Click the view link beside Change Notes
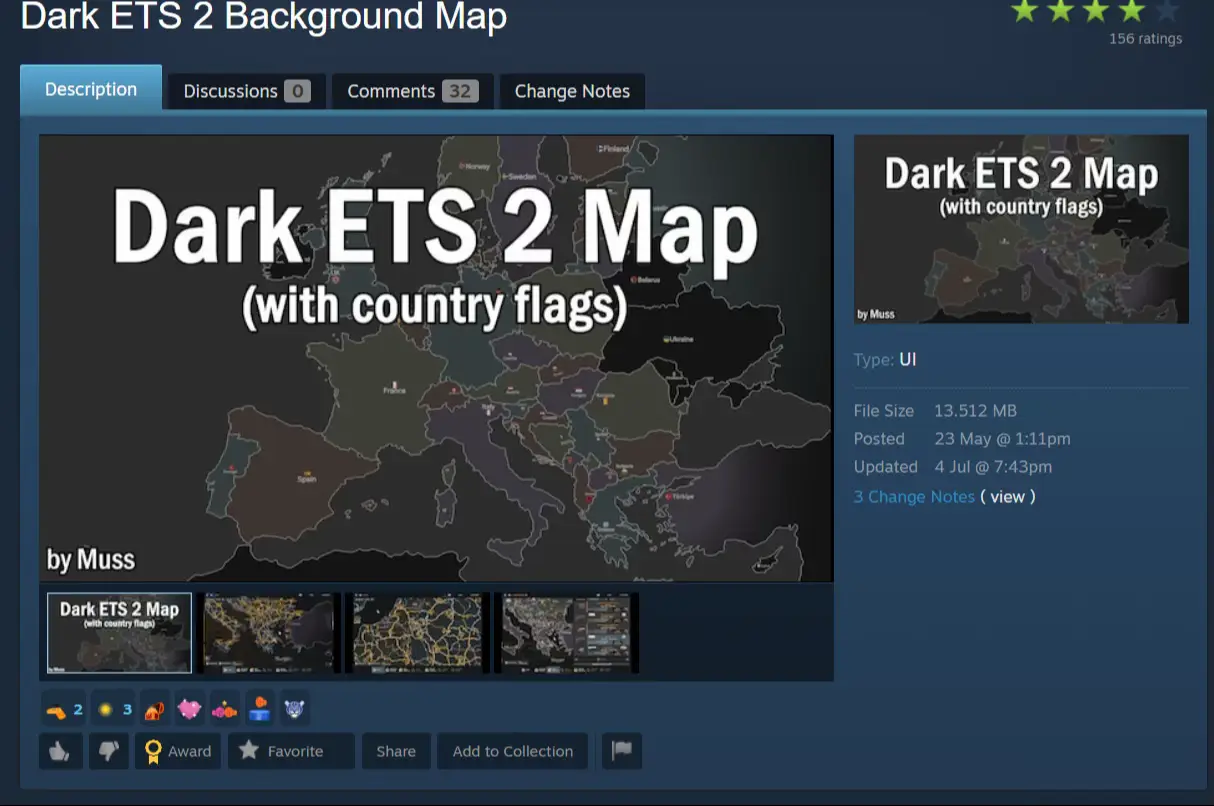Screen dimensions: 1214x806 [x=1007, y=496]
